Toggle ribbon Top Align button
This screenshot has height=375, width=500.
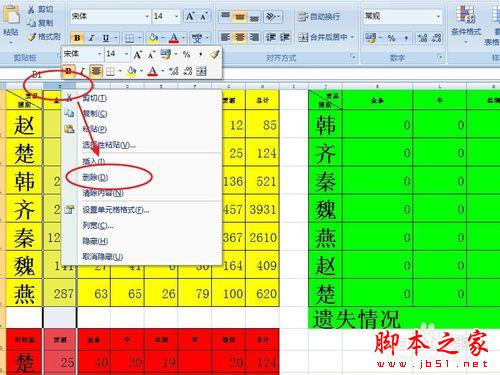coord(225,16)
